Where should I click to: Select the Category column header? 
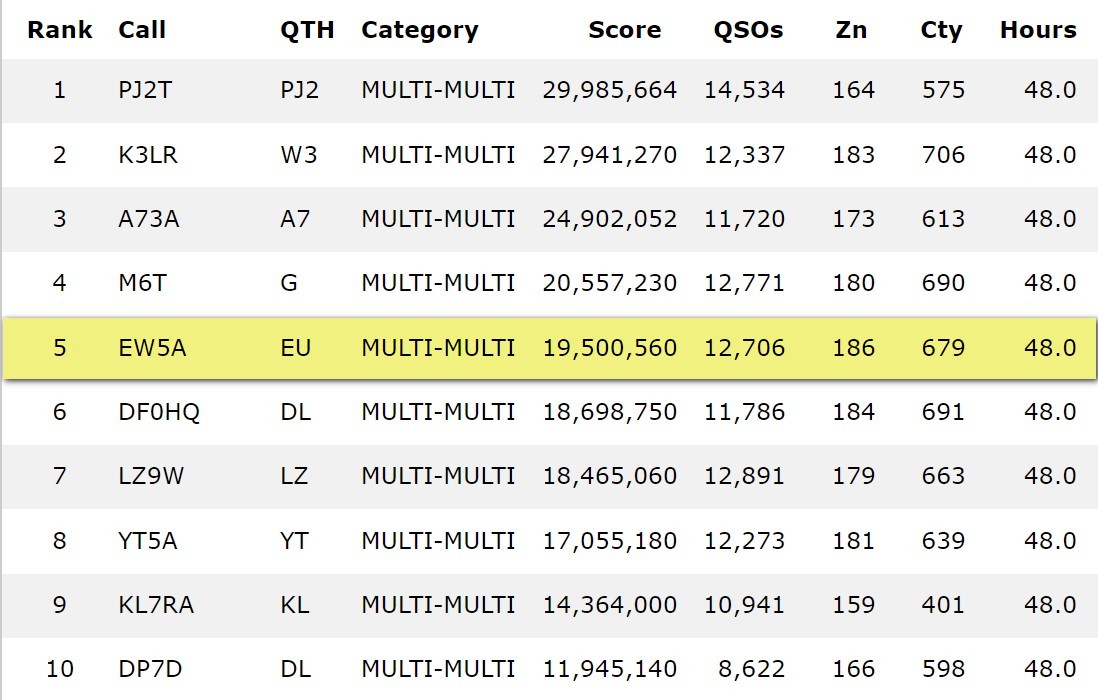419,30
